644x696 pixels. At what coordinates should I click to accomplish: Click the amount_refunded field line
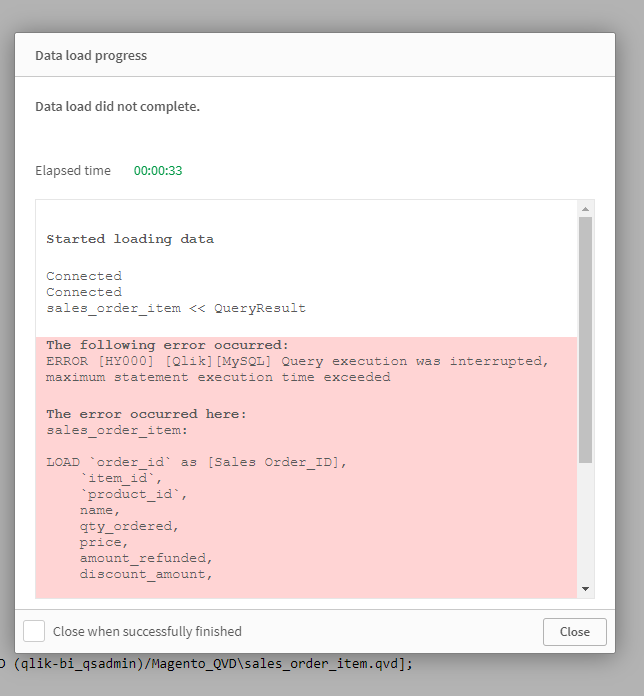pos(146,558)
